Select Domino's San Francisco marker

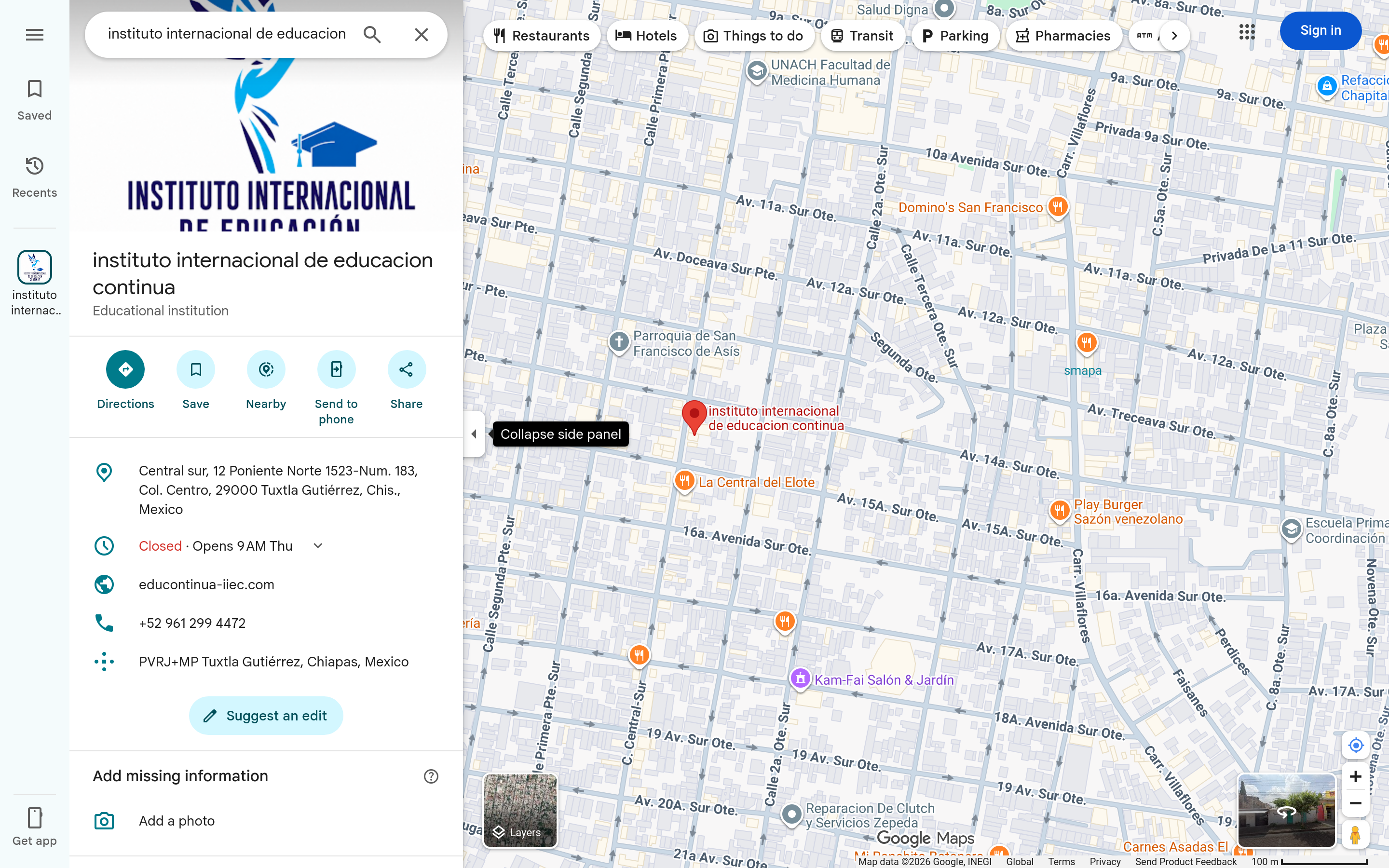pyautogui.click(x=1058, y=207)
